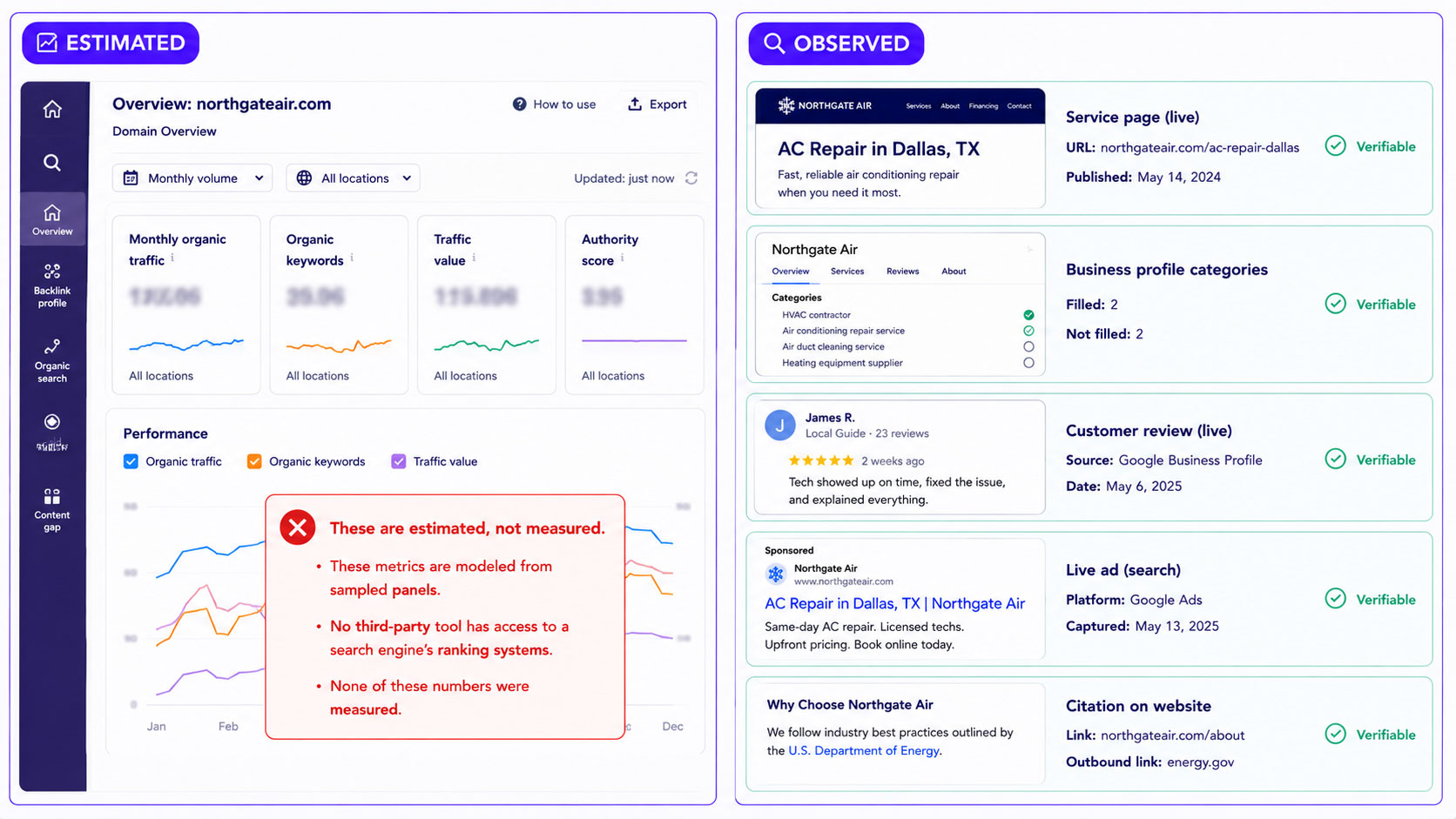Select Overview in the sidebar
1456x819 pixels.
tap(52, 218)
